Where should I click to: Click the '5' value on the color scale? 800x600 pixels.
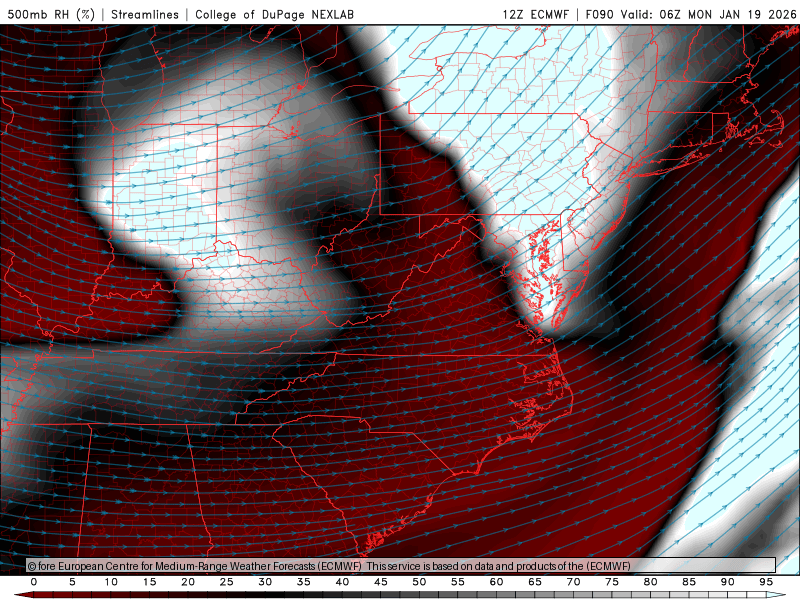tap(72, 582)
